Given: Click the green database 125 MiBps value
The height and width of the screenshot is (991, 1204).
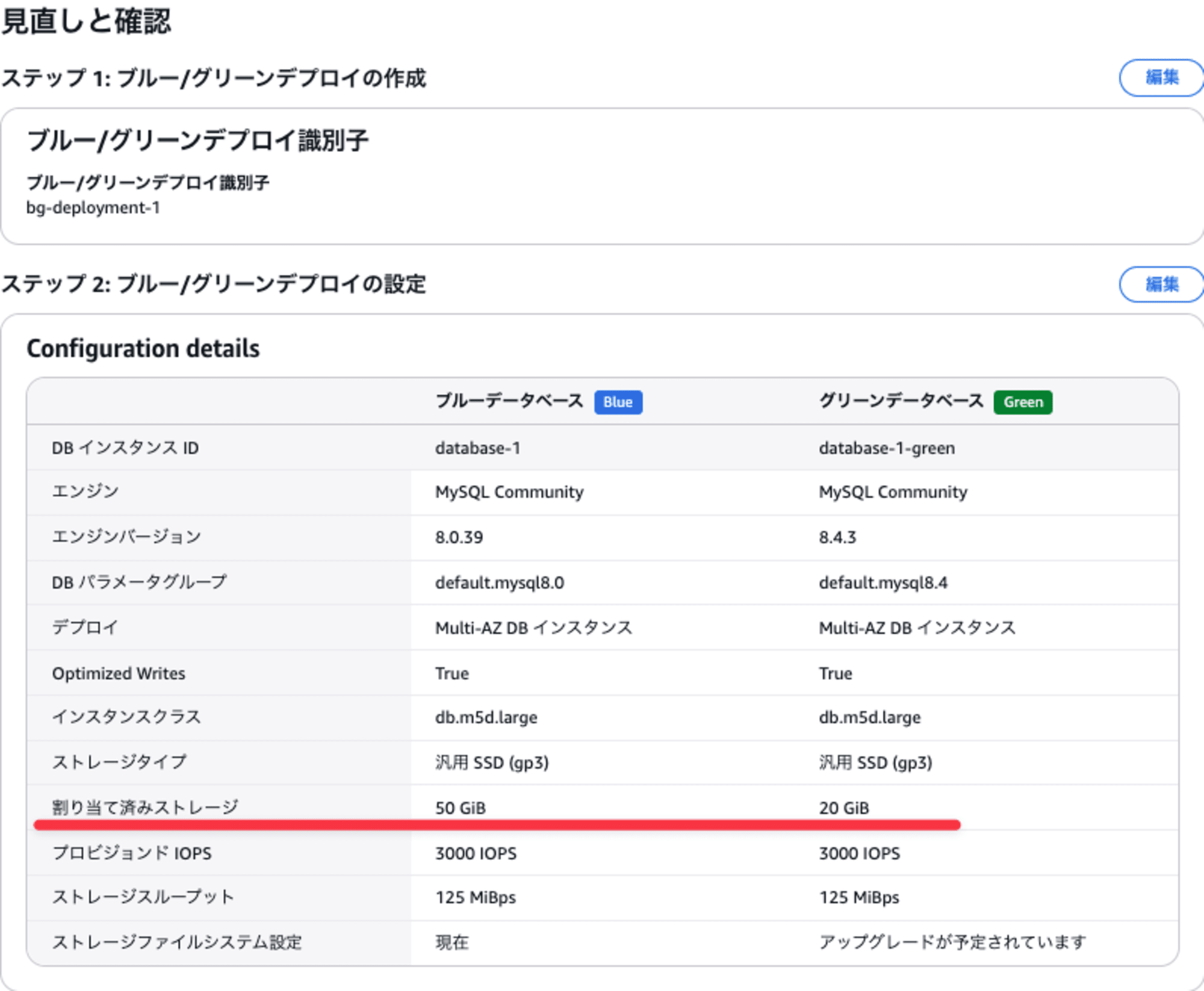Looking at the screenshot, I should [x=859, y=897].
